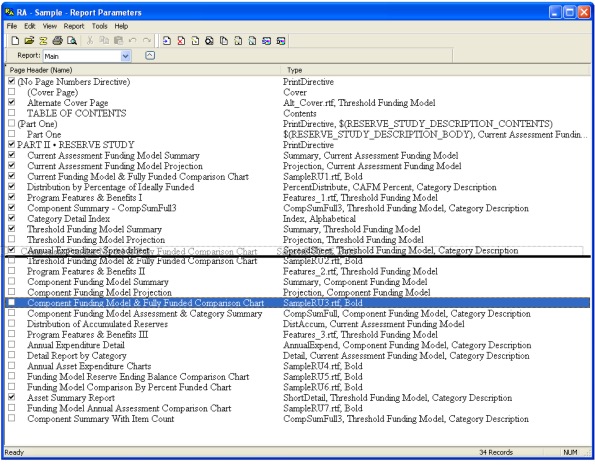
Task: Uncheck Asset Summary Report checkbox
Action: 11,397
